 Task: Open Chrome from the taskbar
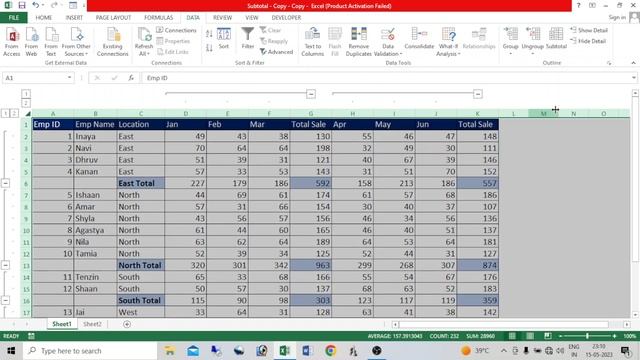pos(331,351)
